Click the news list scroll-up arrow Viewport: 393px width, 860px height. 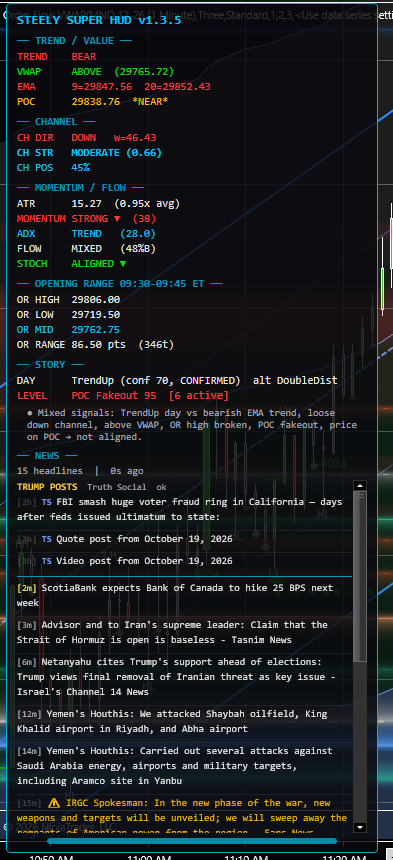tap(360, 486)
